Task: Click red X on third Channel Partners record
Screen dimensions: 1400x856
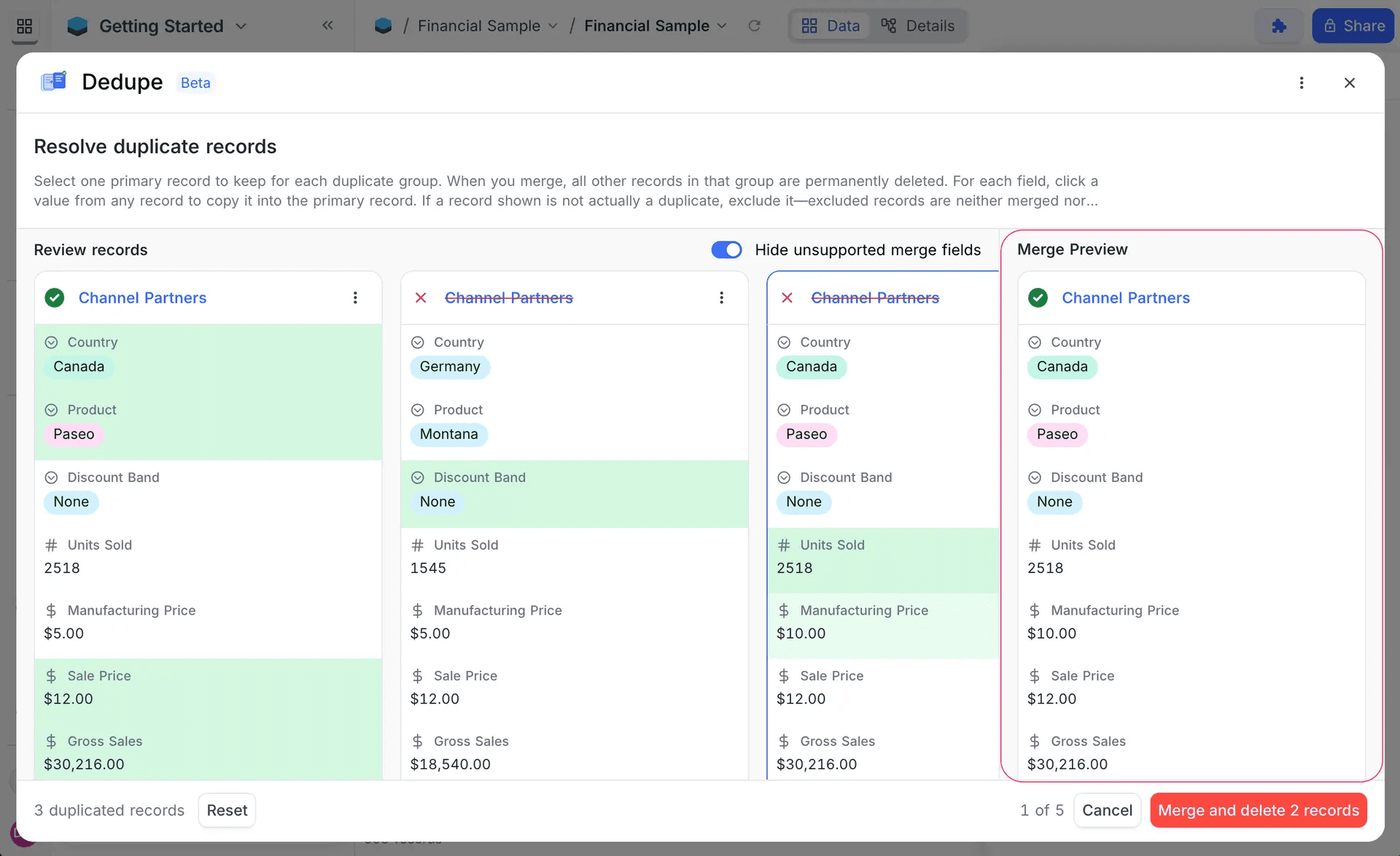Action: [x=787, y=297]
